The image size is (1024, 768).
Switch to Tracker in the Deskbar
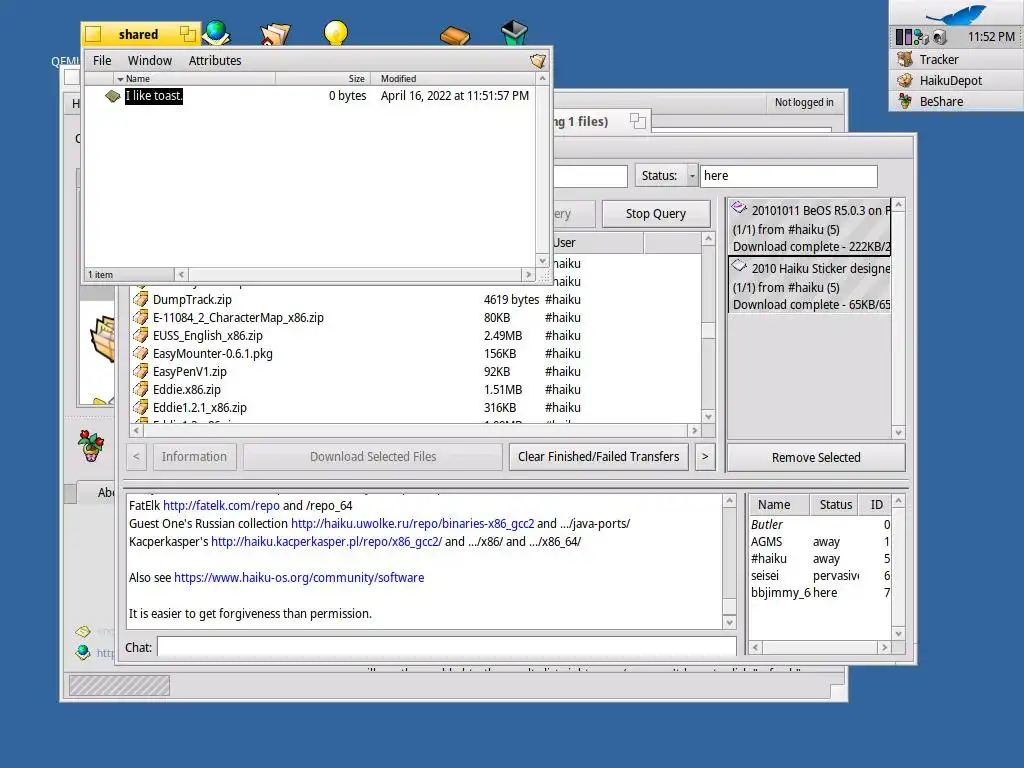[x=956, y=59]
